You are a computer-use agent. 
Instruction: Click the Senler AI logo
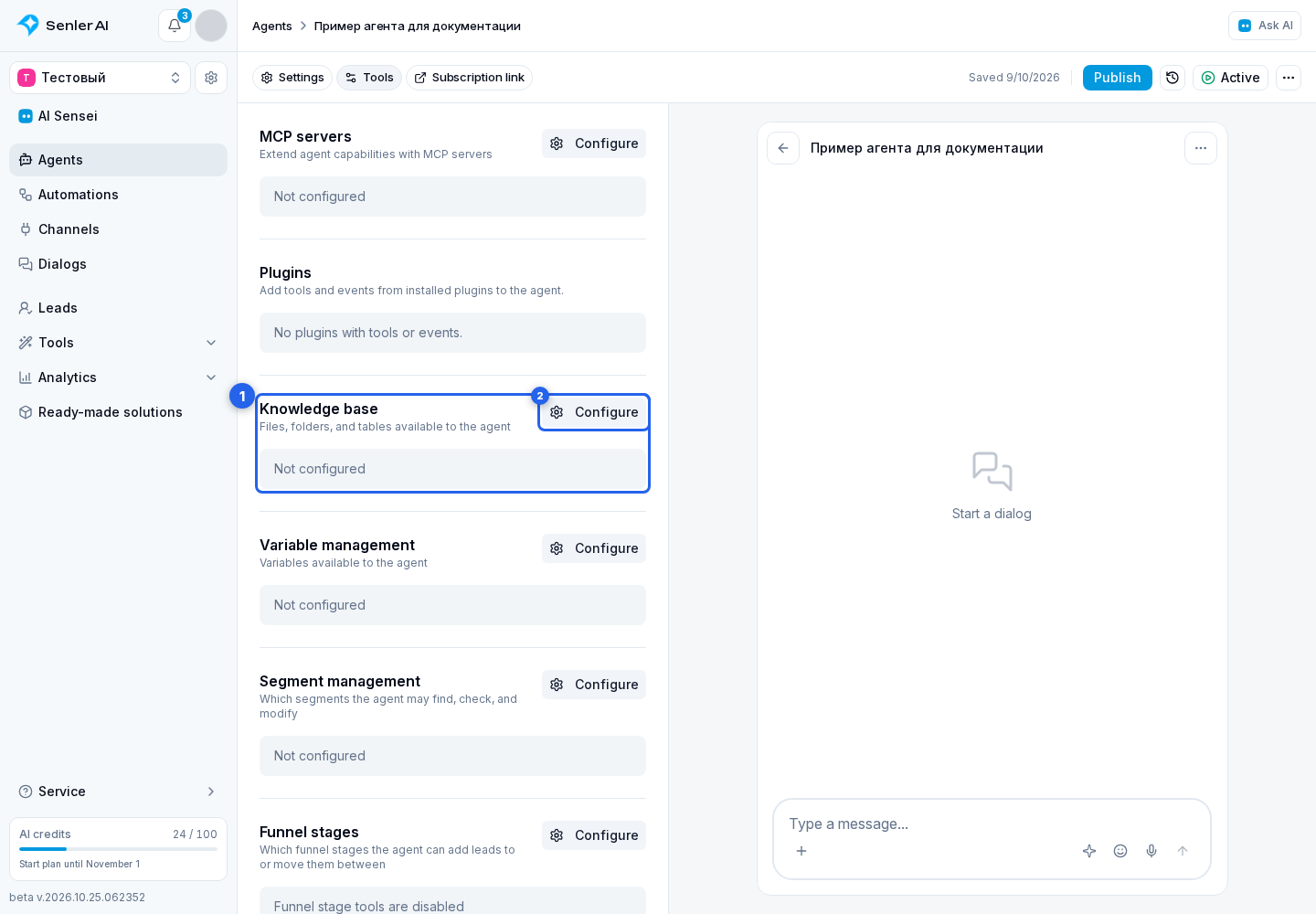tap(63, 26)
